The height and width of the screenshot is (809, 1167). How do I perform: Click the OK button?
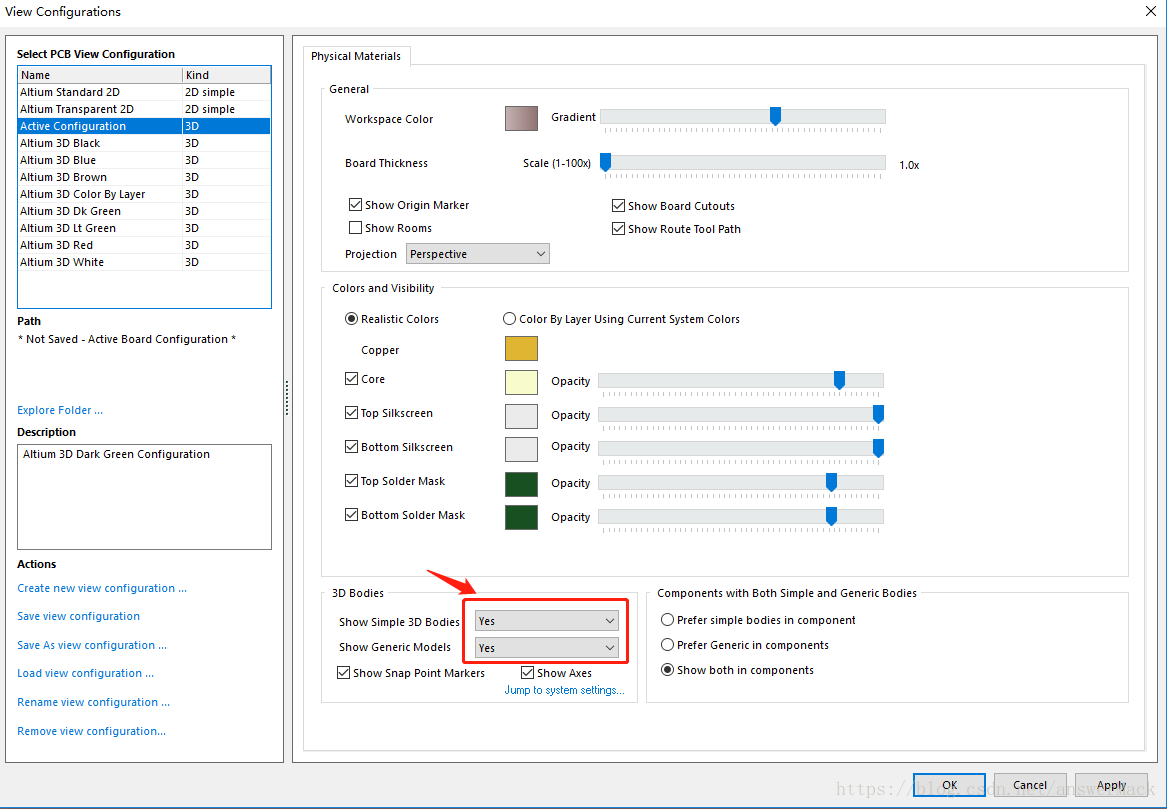(949, 785)
